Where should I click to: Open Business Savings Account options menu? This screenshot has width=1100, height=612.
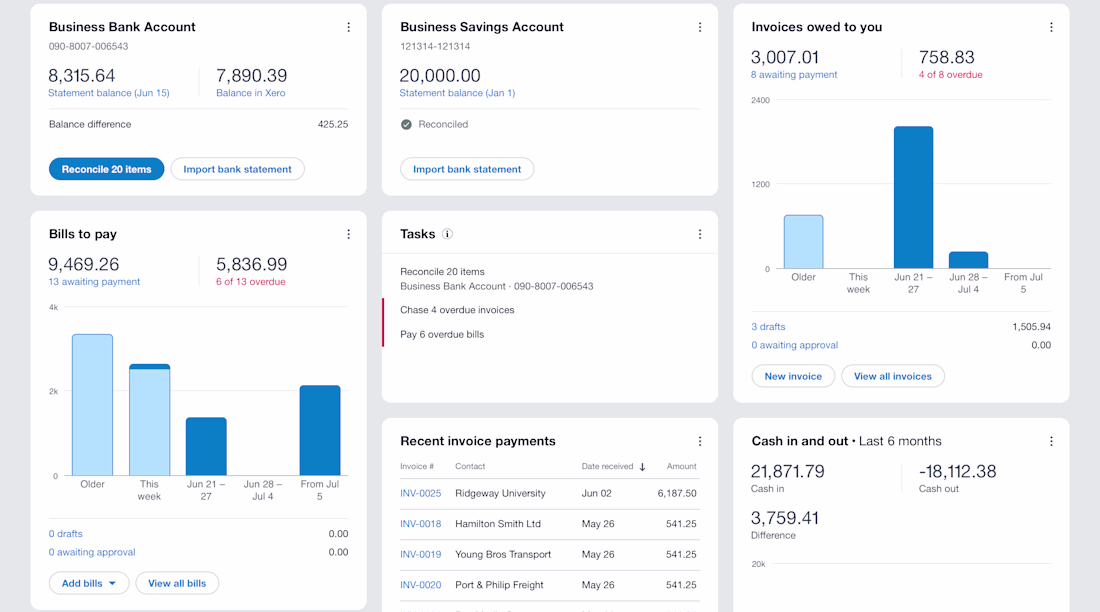[x=700, y=27]
